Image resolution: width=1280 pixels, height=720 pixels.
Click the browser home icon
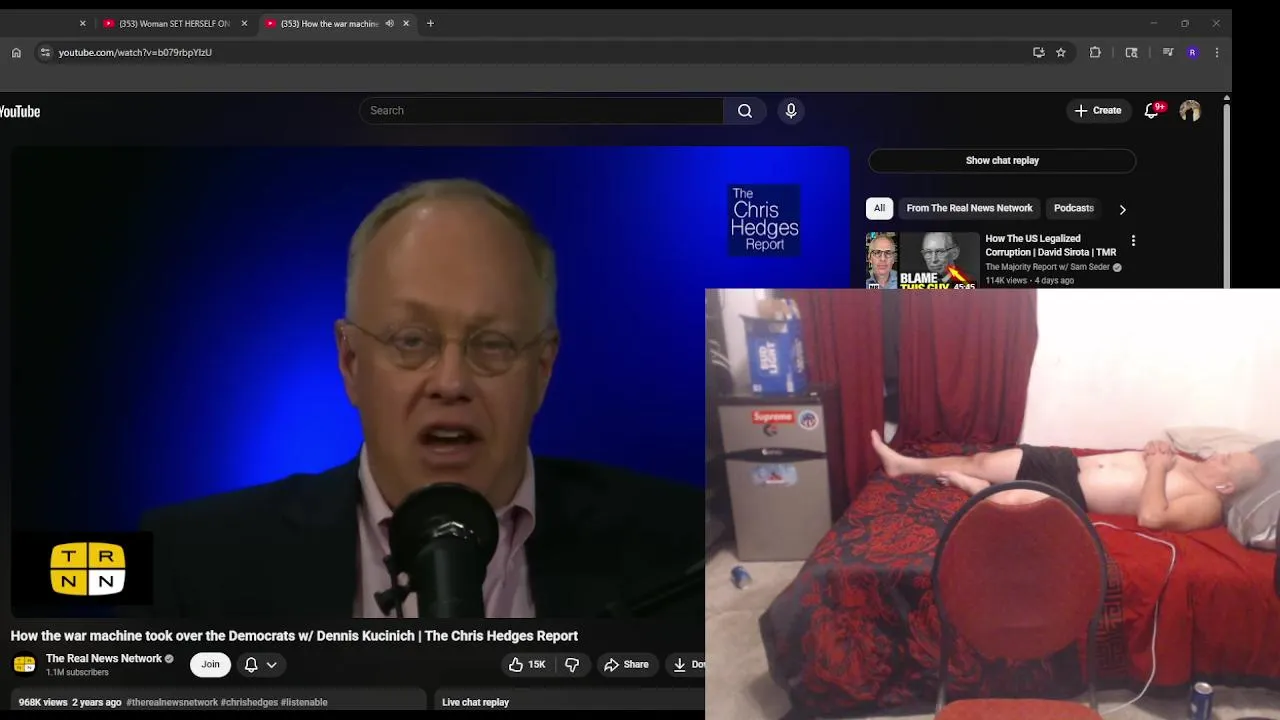click(x=16, y=52)
